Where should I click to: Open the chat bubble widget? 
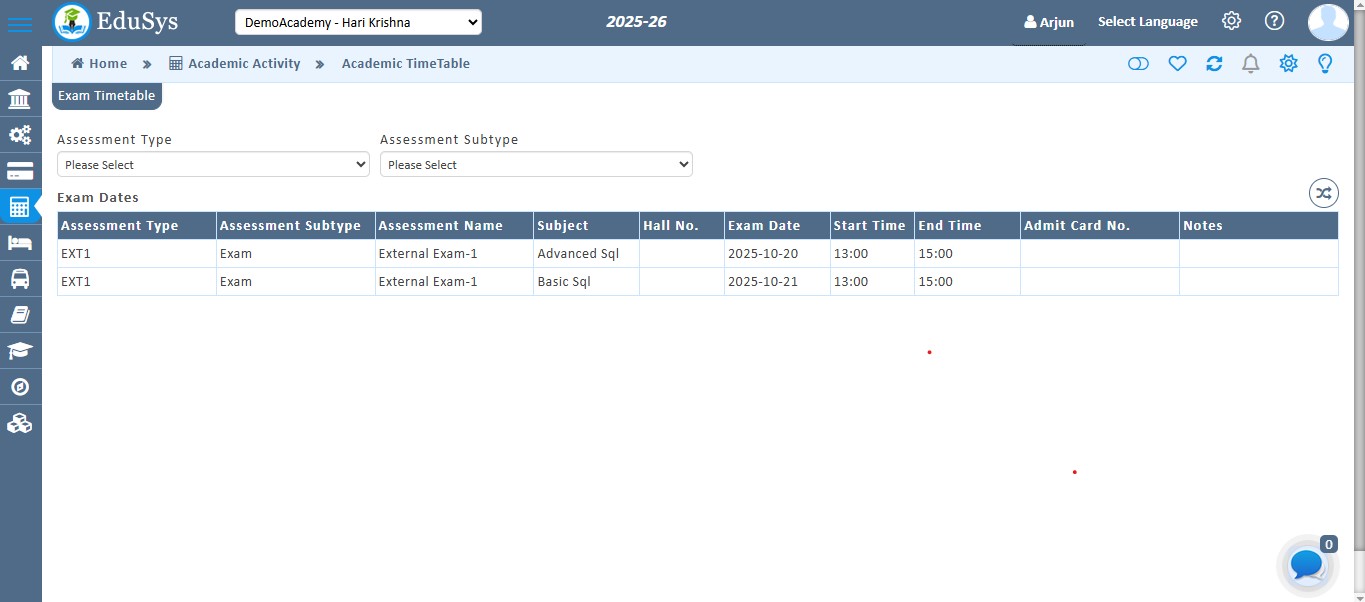[x=1307, y=565]
